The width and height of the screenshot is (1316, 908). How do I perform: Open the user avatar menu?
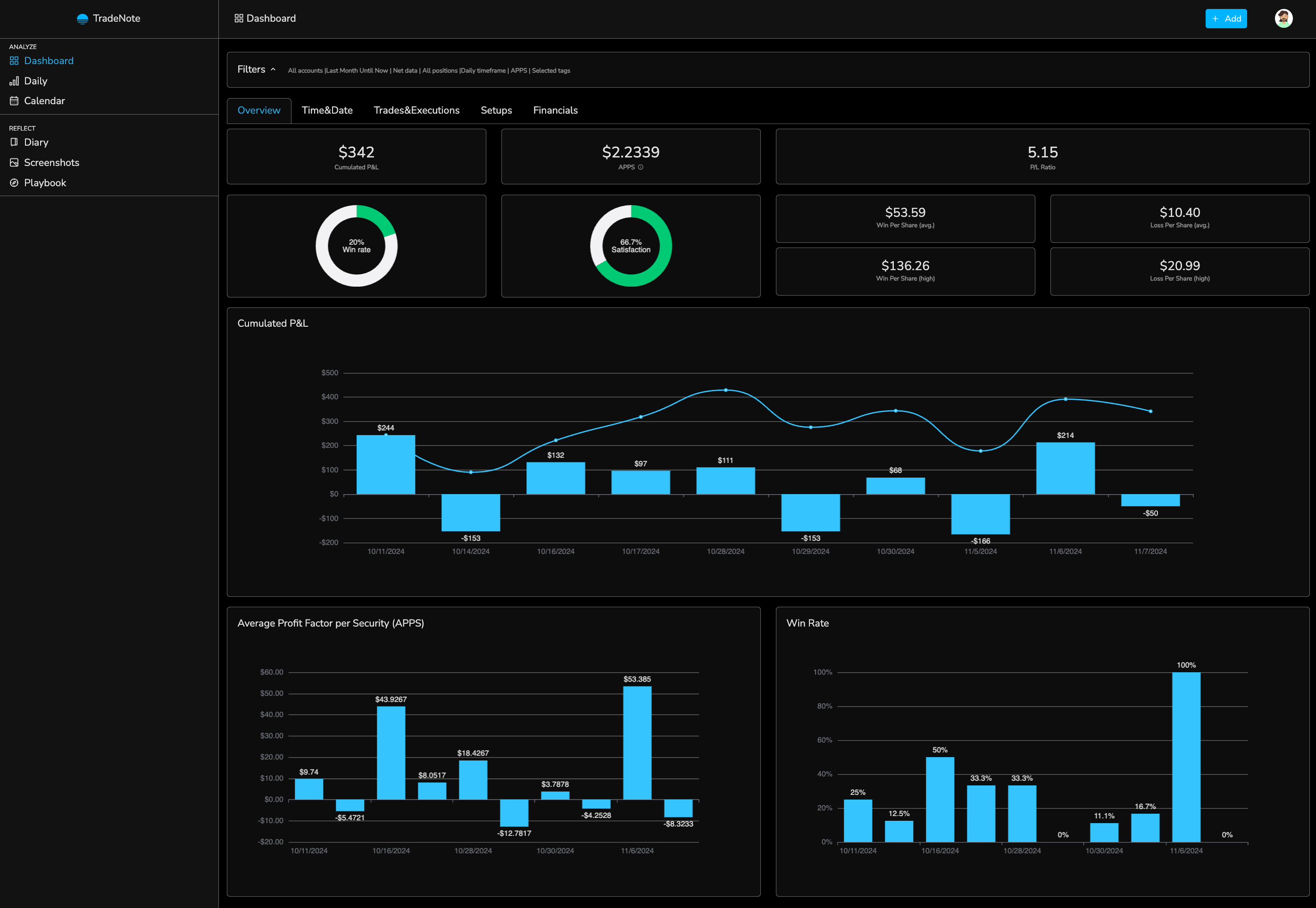[1283, 19]
